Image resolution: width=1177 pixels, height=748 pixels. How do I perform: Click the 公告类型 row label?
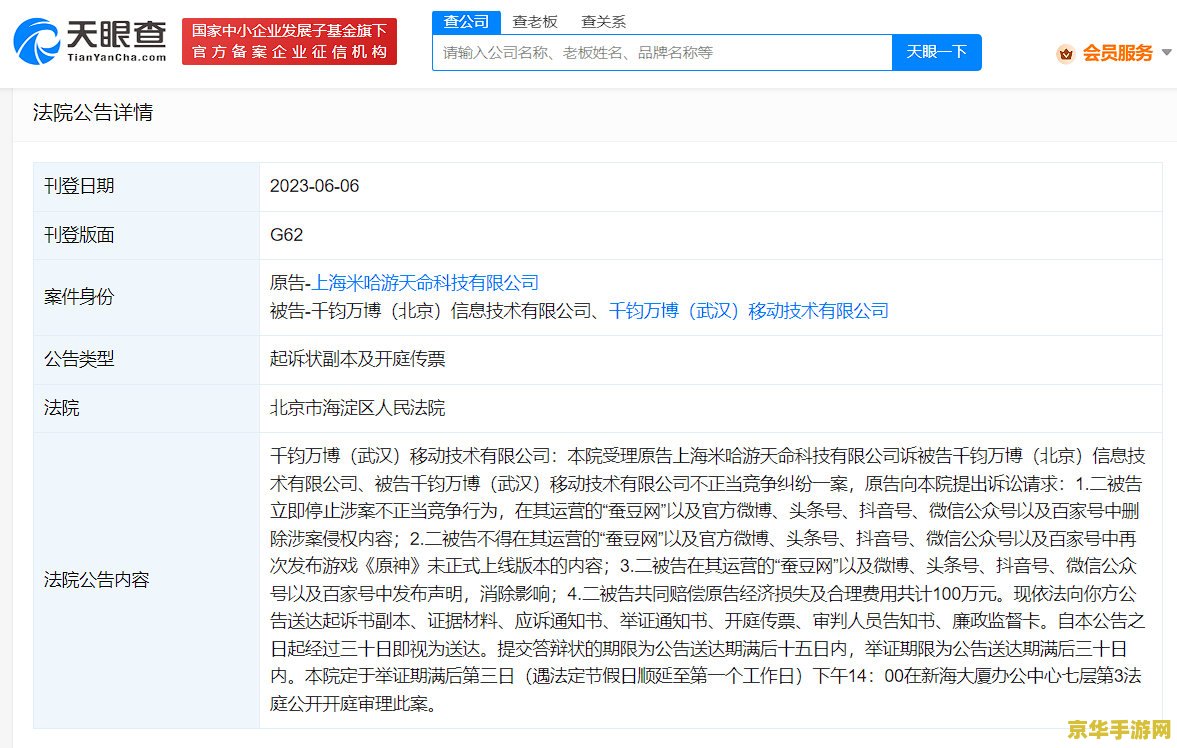[79, 359]
